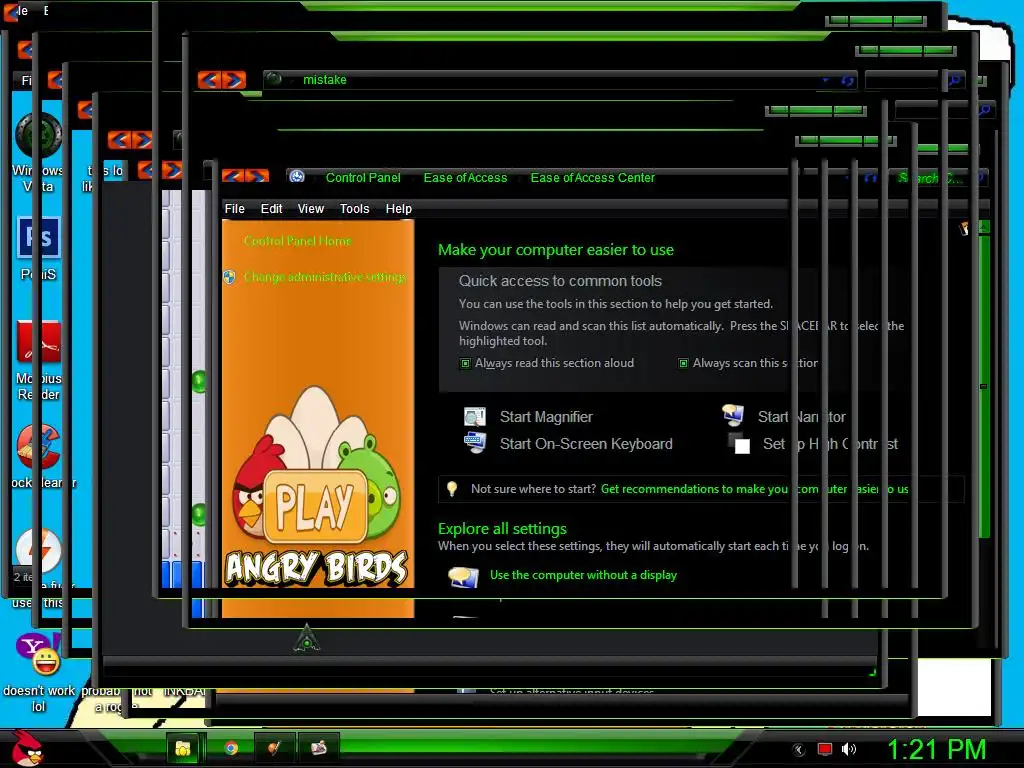Screen dimensions: 1024x768
Task: Click Ease of Access Center vertical scrollbar
Action: click(984, 385)
